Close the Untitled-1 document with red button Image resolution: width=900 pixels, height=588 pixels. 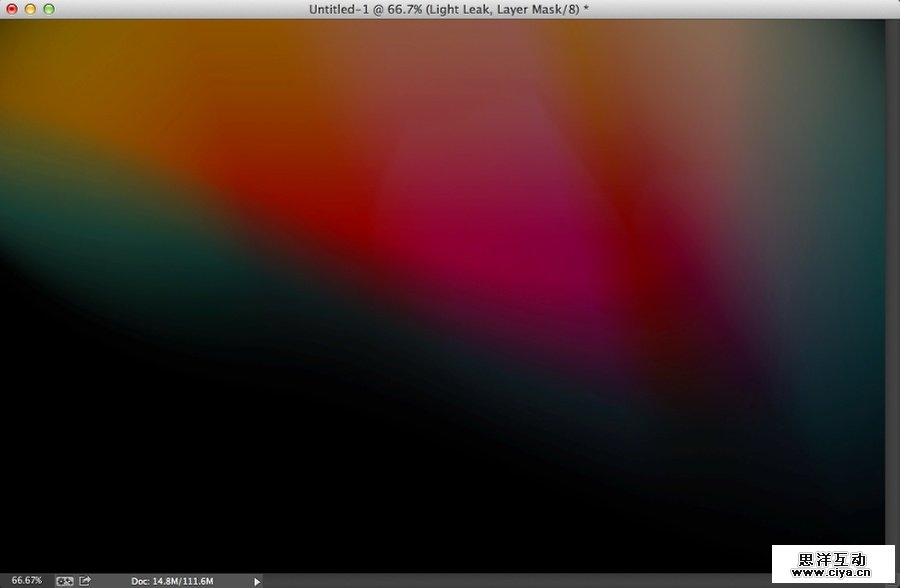(x=12, y=9)
